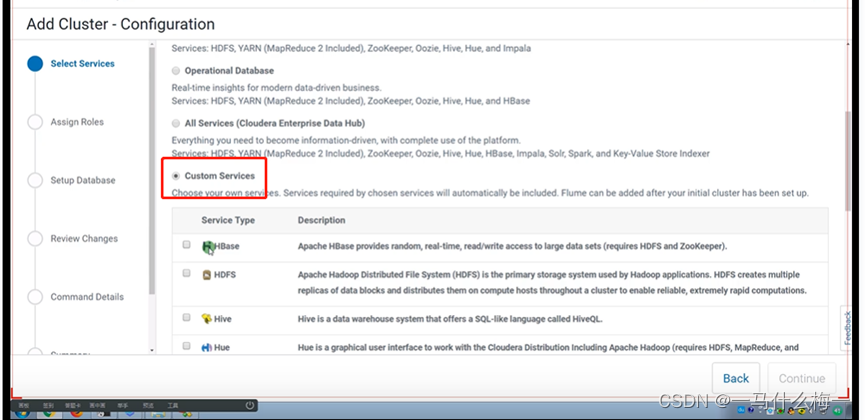
Task: Click the wizard sidebar scrollbar thumb
Action: point(152,171)
